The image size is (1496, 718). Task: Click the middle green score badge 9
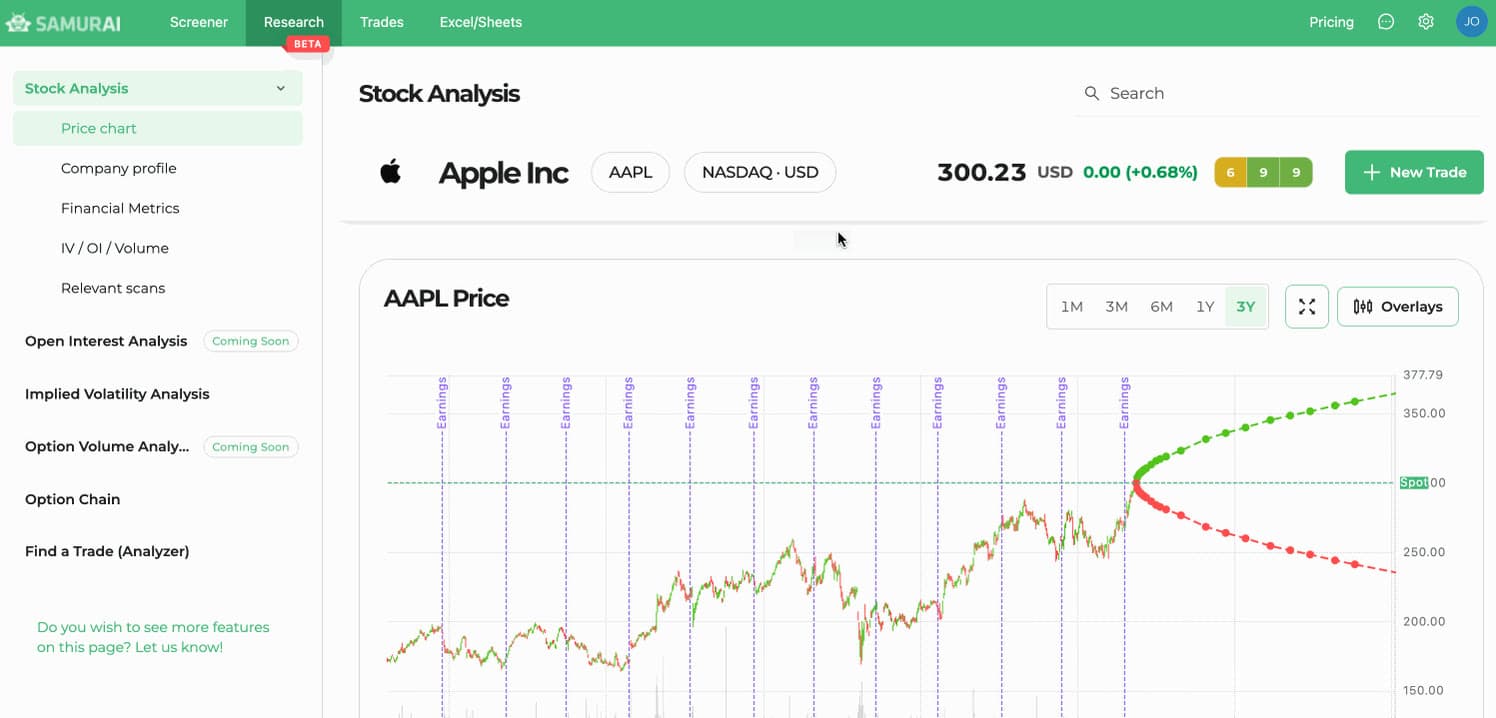pyautogui.click(x=1263, y=172)
